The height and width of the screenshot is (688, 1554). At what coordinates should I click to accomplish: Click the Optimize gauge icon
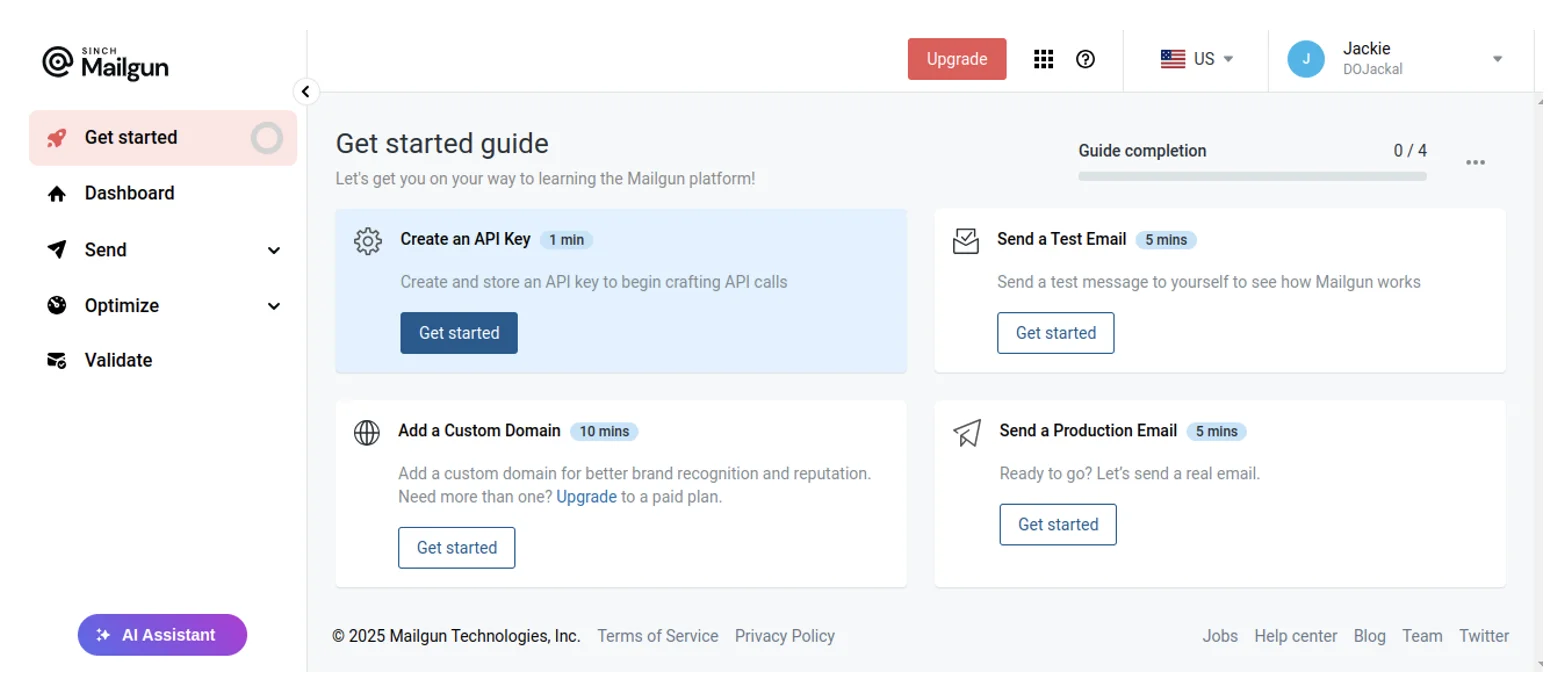[x=57, y=305]
